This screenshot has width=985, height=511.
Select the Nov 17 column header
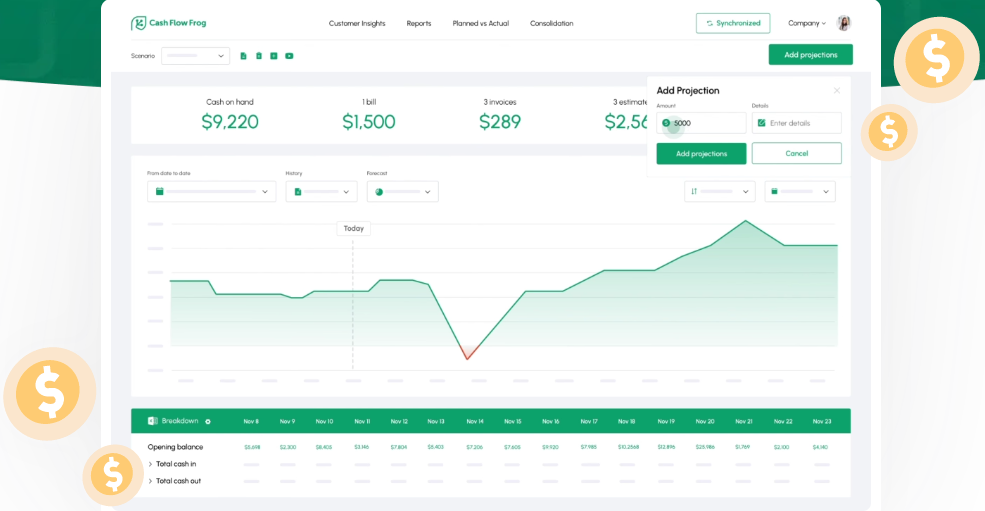[589, 422]
